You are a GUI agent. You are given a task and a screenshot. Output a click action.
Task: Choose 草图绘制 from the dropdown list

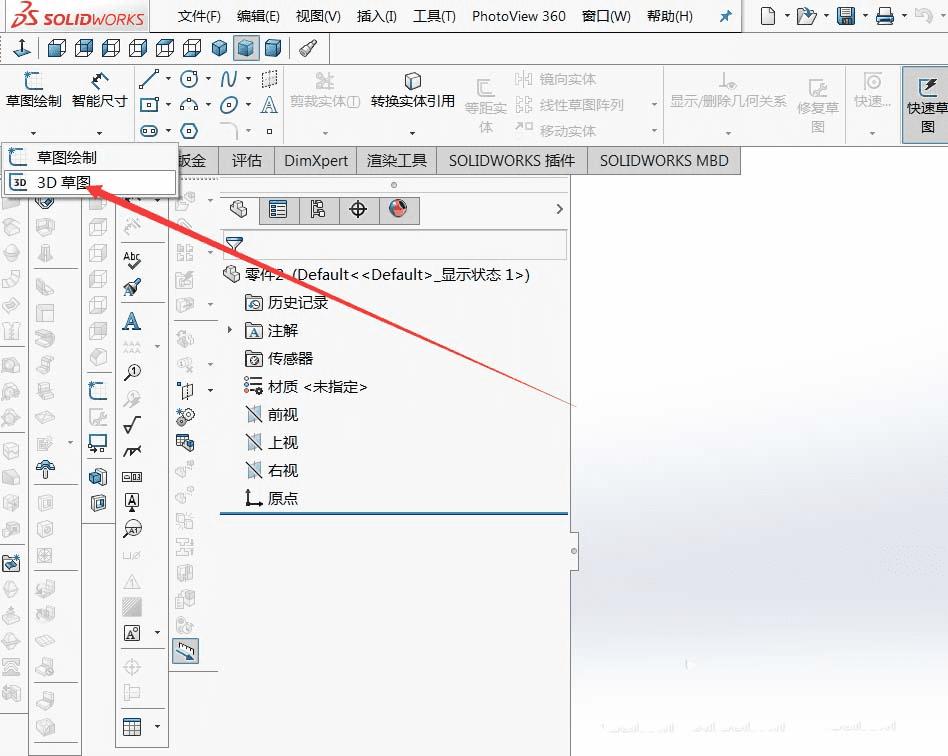coord(91,157)
